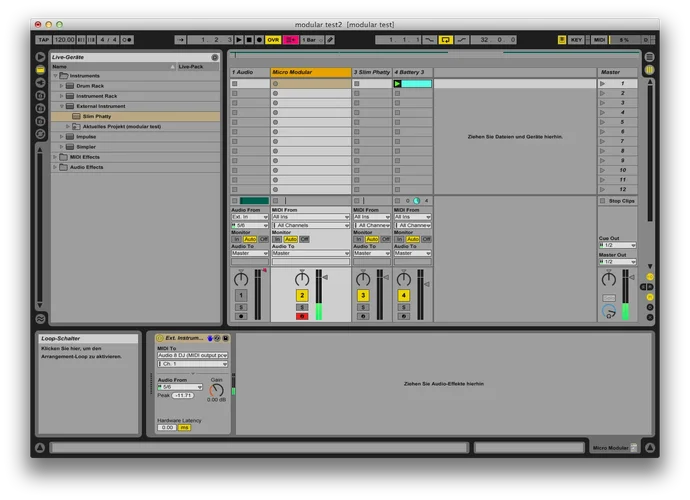Expand the Instrument Rack entry

tap(62, 96)
